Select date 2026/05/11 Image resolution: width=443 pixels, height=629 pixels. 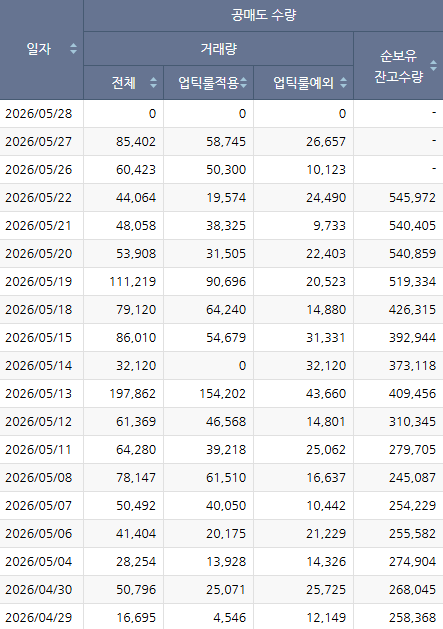click(39, 450)
